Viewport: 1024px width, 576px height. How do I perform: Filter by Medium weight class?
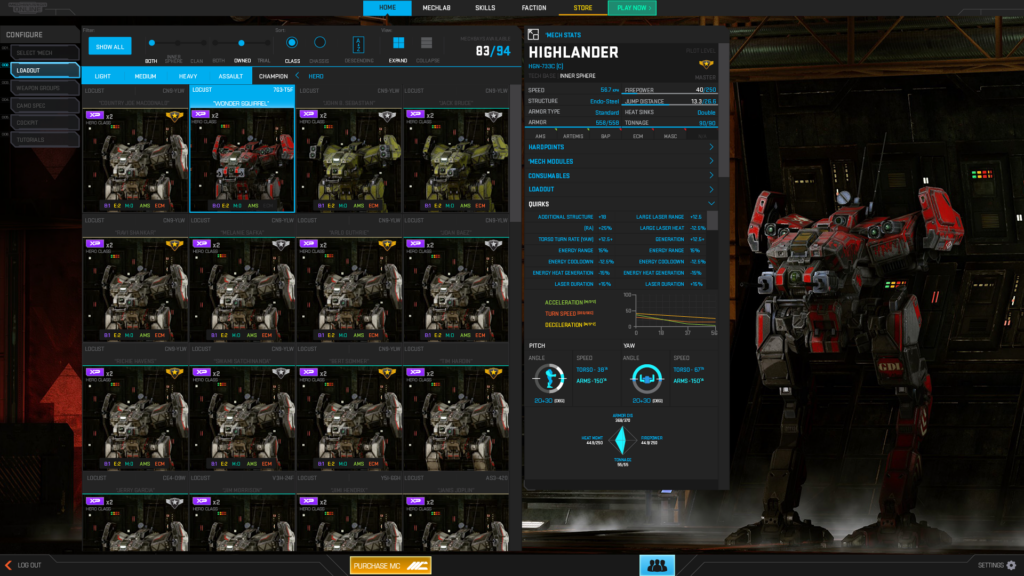click(145, 76)
